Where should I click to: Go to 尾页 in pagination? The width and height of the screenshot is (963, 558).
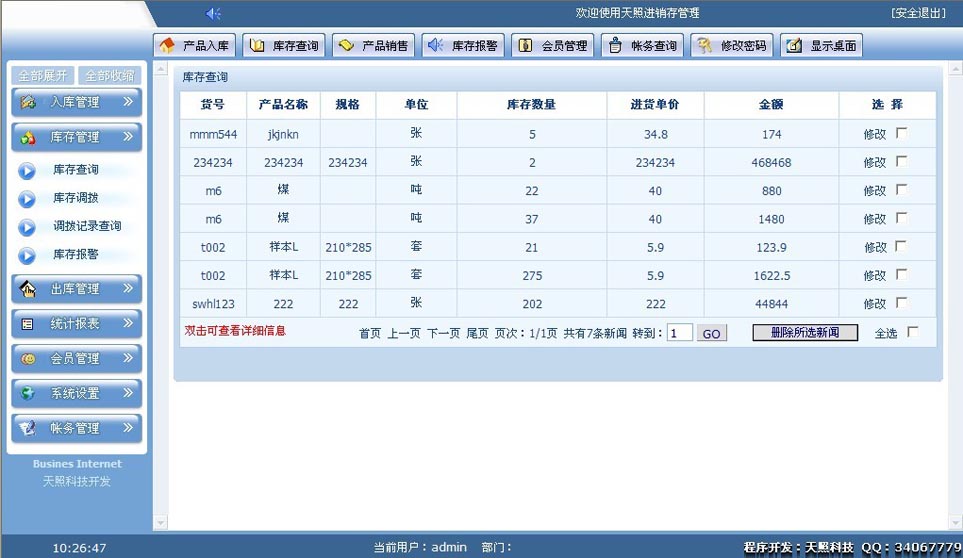coord(477,333)
